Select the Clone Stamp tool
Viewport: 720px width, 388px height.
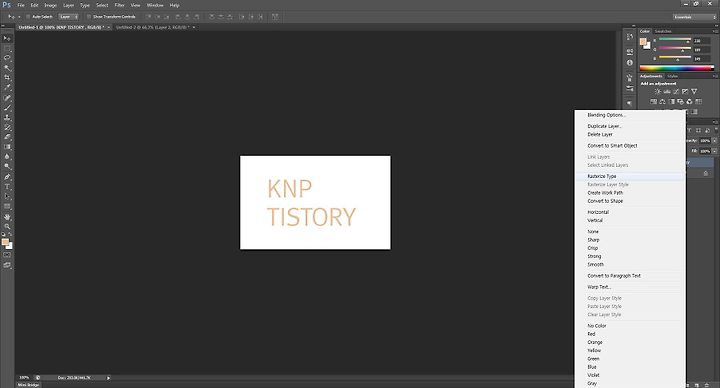tap(7, 118)
